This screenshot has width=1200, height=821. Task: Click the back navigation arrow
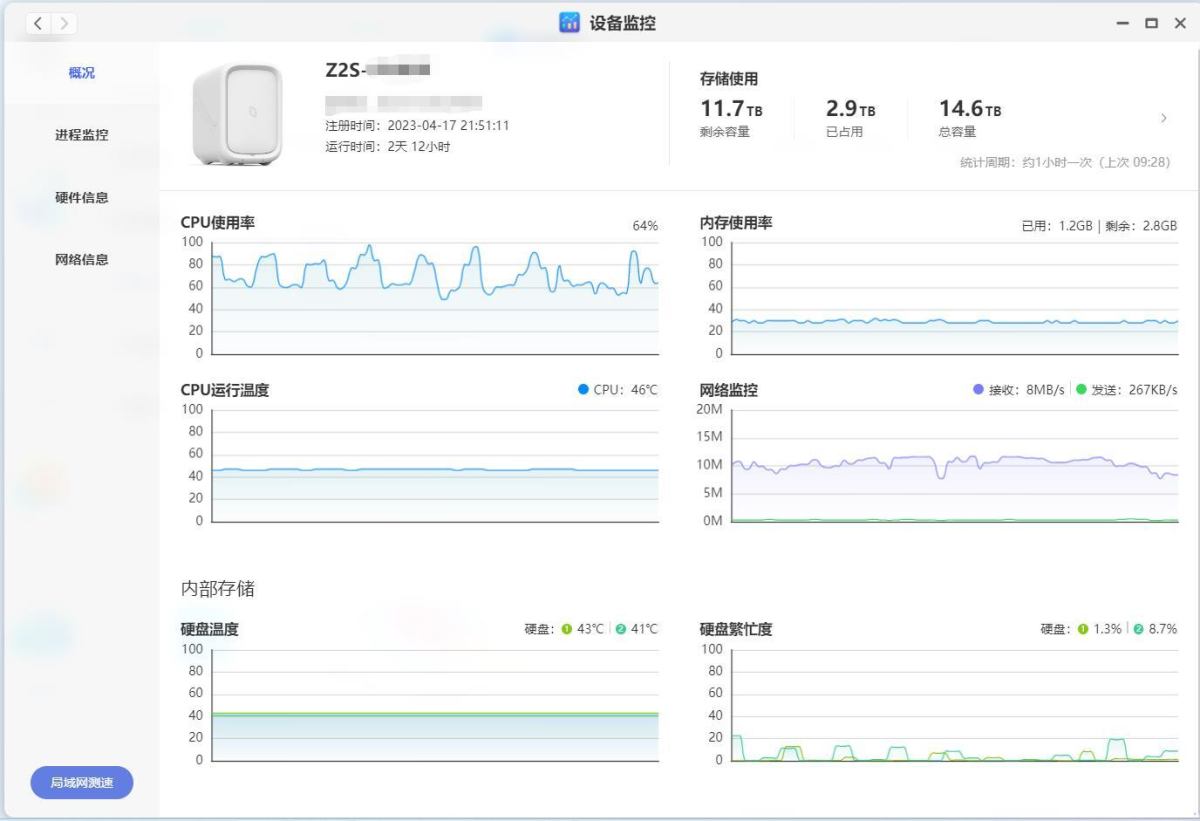click(38, 23)
